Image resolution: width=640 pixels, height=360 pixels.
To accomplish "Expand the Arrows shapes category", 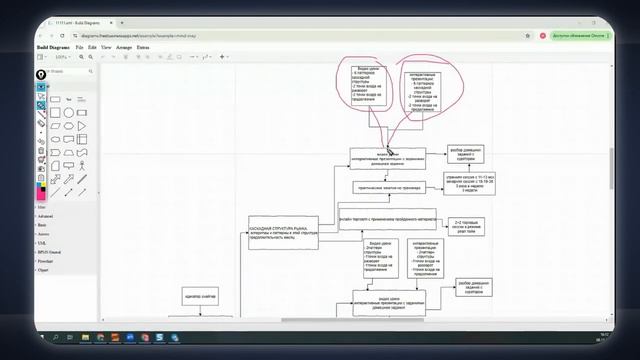I will coord(43,234).
